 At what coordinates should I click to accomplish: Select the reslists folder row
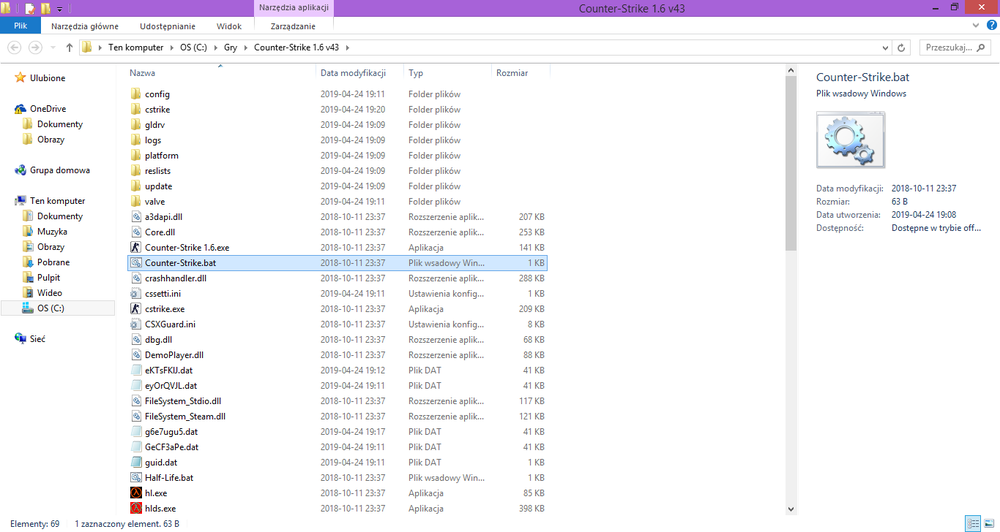coord(337,171)
